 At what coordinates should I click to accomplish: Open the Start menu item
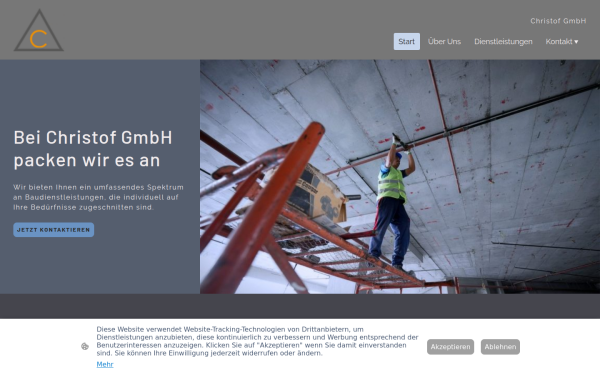point(406,41)
